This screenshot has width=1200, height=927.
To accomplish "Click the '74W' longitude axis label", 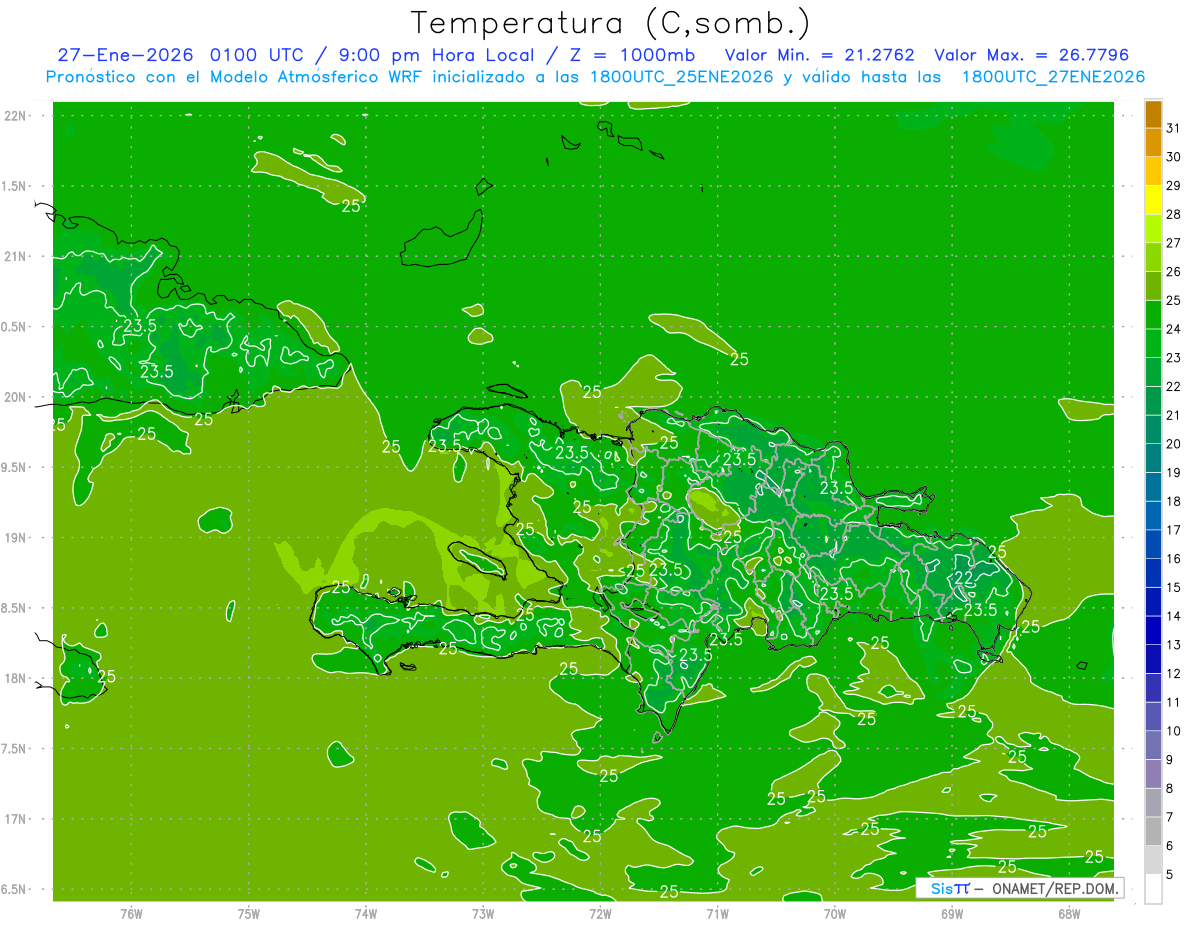I will (x=366, y=913).
